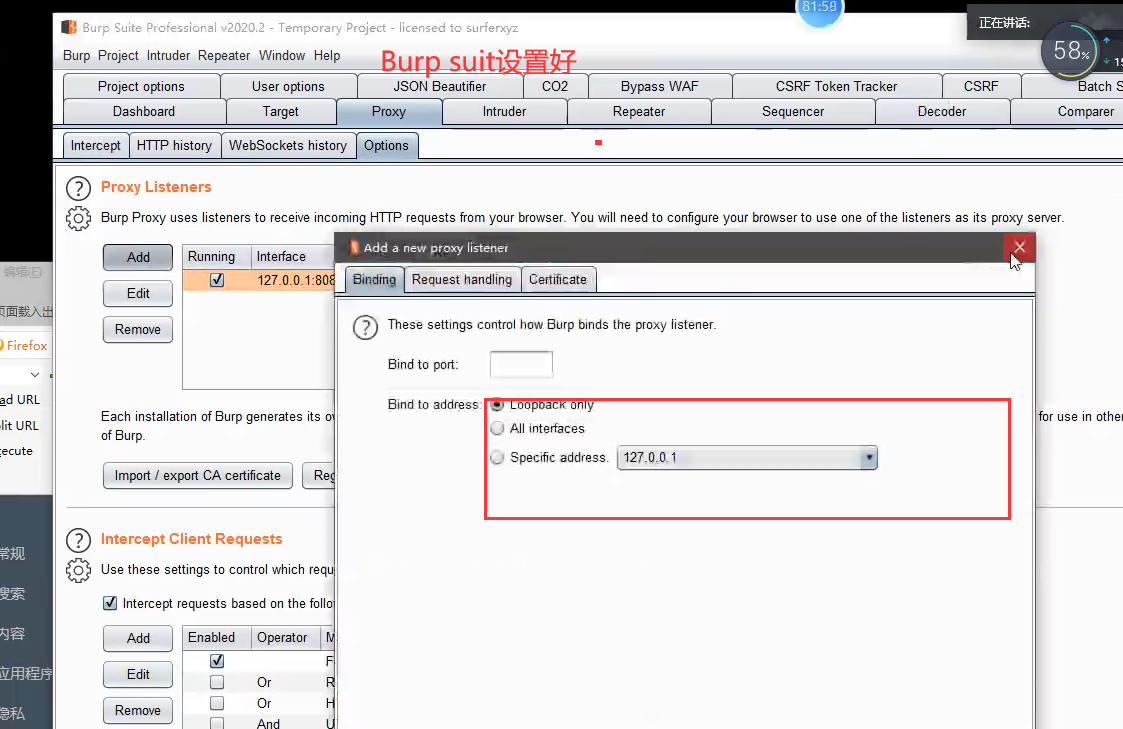Image resolution: width=1123 pixels, height=729 pixels.
Task: Switch to the Bypass WAF tab
Action: tap(660, 86)
